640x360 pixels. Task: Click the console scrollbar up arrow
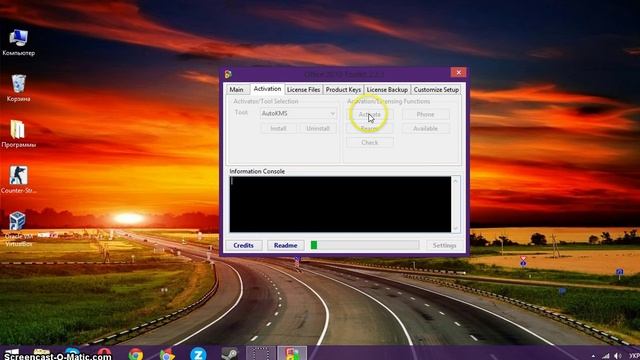click(456, 180)
